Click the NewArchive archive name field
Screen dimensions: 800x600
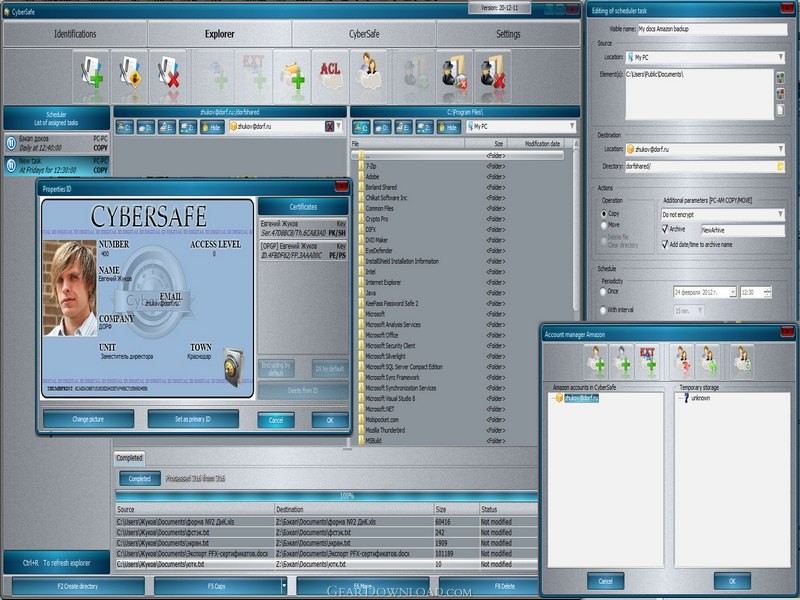point(743,230)
